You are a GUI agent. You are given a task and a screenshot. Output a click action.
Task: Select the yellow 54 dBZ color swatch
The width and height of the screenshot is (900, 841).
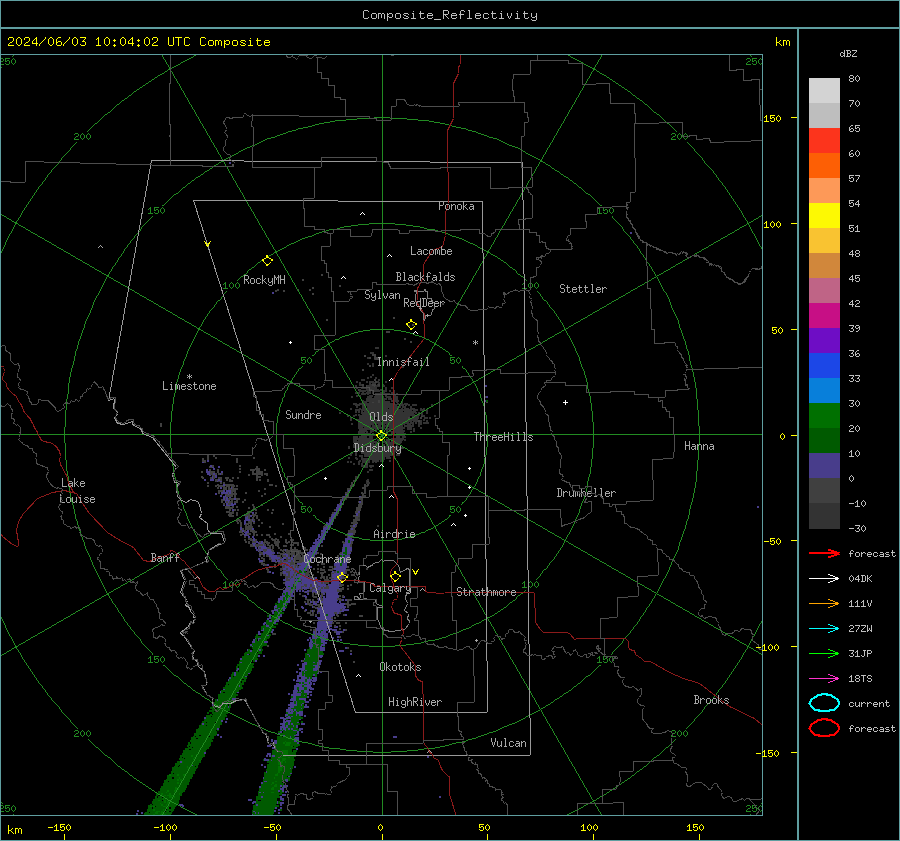click(x=824, y=216)
